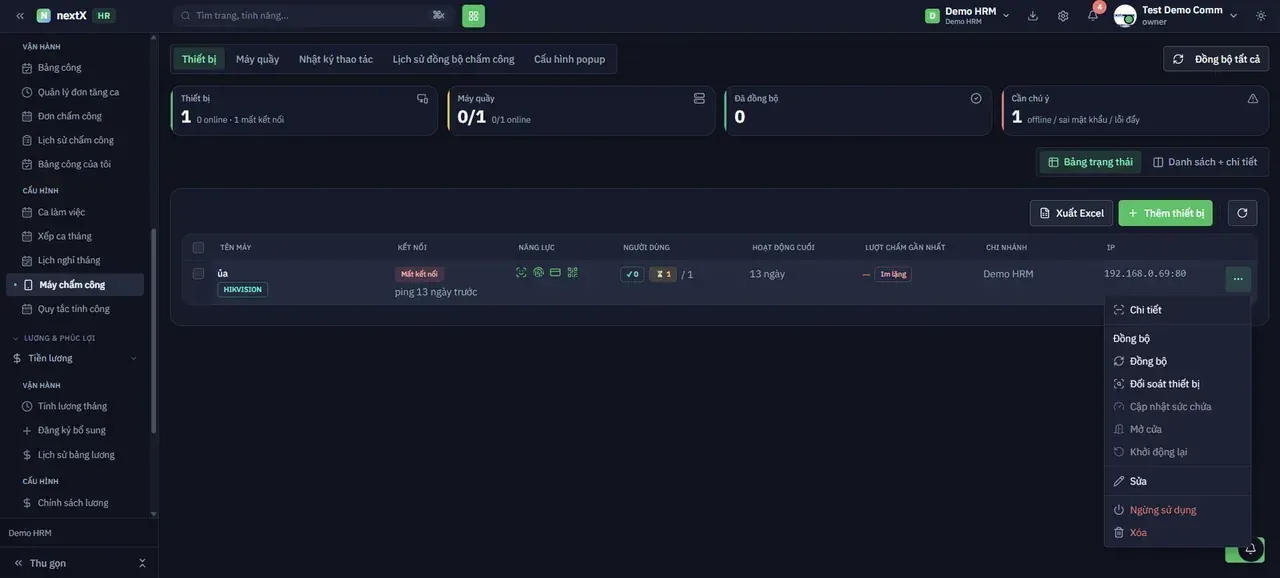The height and width of the screenshot is (578, 1280).
Task: Toggle the three-dots row actions button
Action: click(x=1238, y=279)
